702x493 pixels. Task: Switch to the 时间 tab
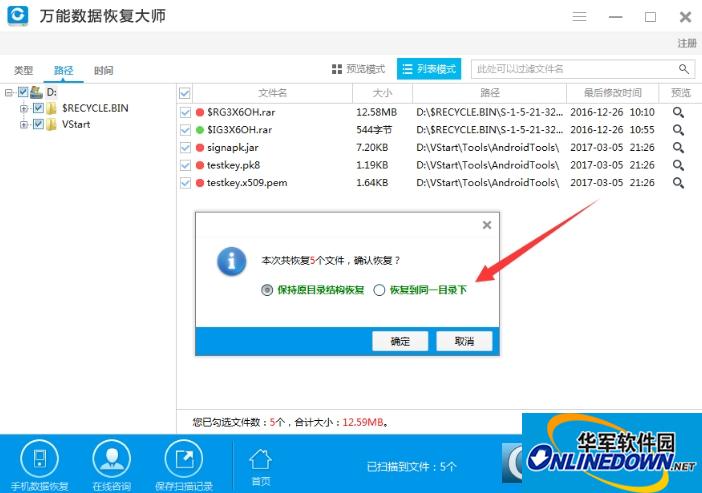[103, 70]
